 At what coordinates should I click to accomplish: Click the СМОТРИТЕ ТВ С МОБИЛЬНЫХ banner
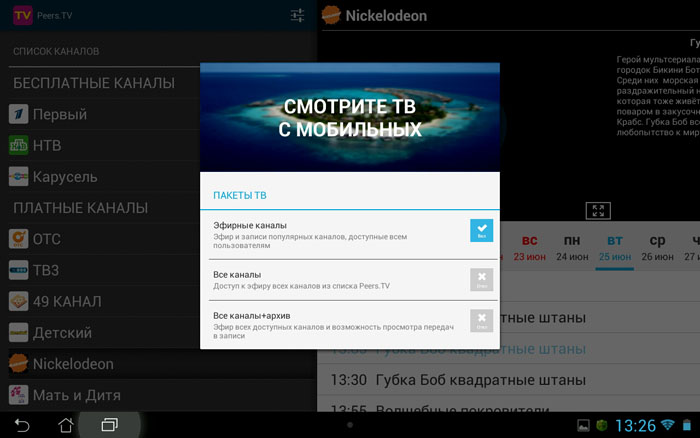pos(350,117)
